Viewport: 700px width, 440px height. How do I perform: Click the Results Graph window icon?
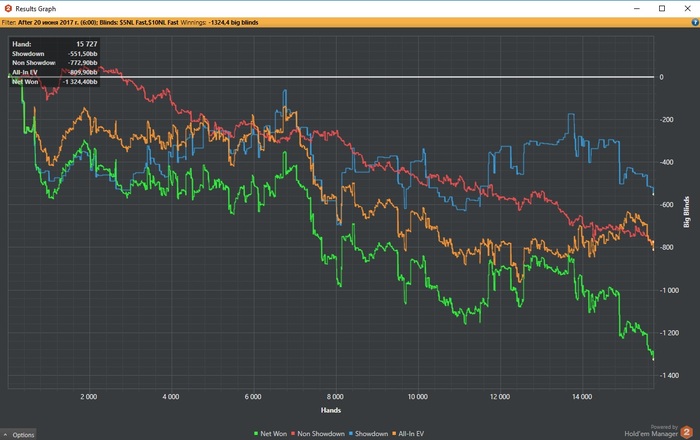(x=8, y=8)
